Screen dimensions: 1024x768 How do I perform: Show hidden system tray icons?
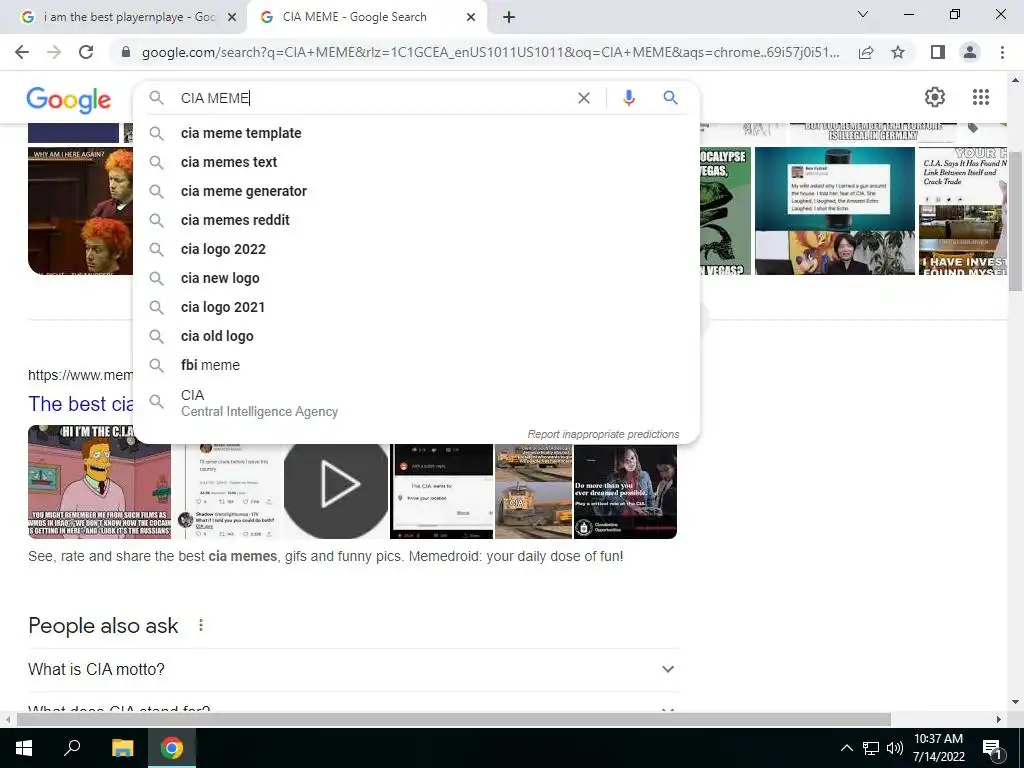point(846,748)
